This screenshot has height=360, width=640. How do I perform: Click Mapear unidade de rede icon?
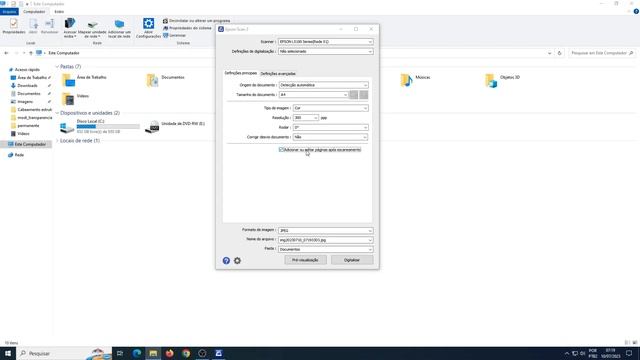click(x=92, y=28)
